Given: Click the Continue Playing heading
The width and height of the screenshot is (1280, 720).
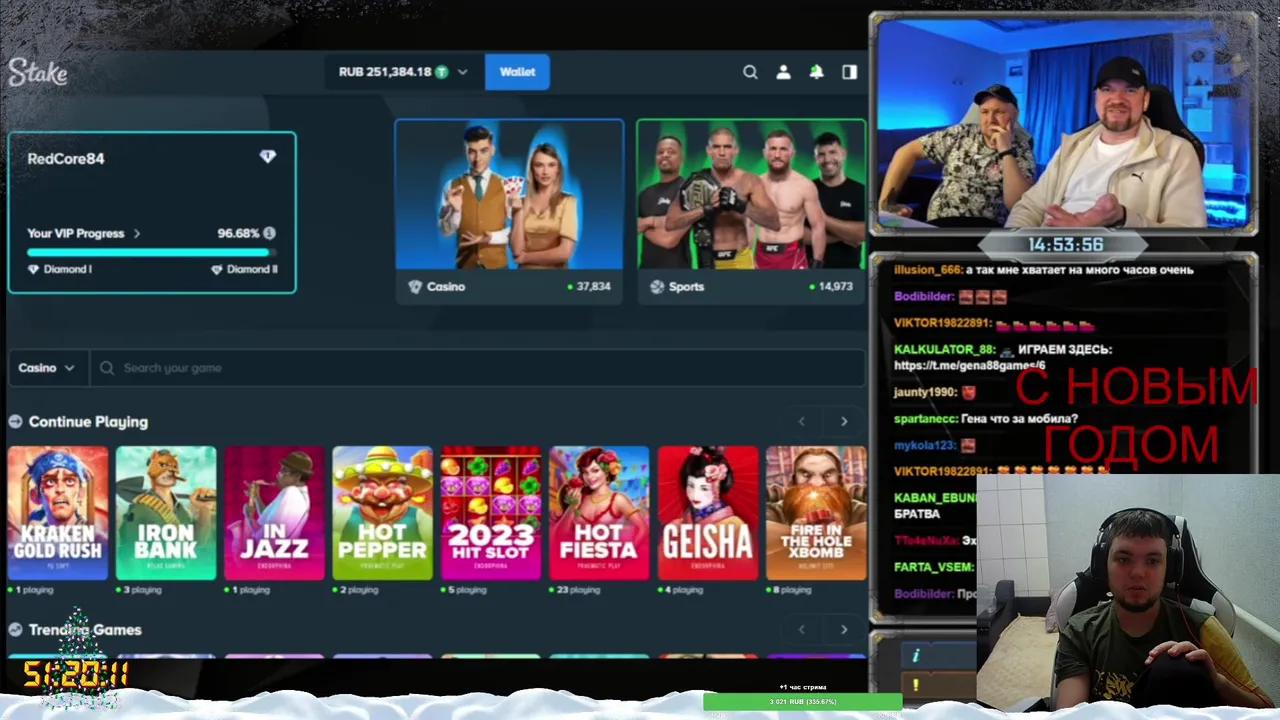Looking at the screenshot, I should (88, 422).
